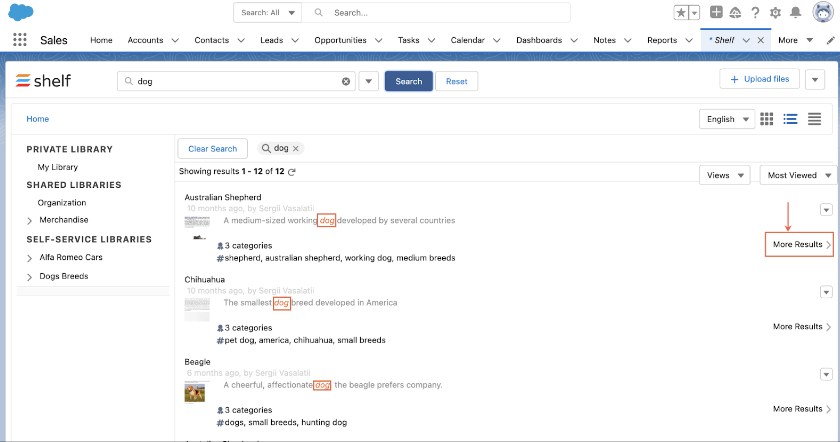Switch to grid view layout
This screenshot has height=442, width=840.
click(767, 119)
